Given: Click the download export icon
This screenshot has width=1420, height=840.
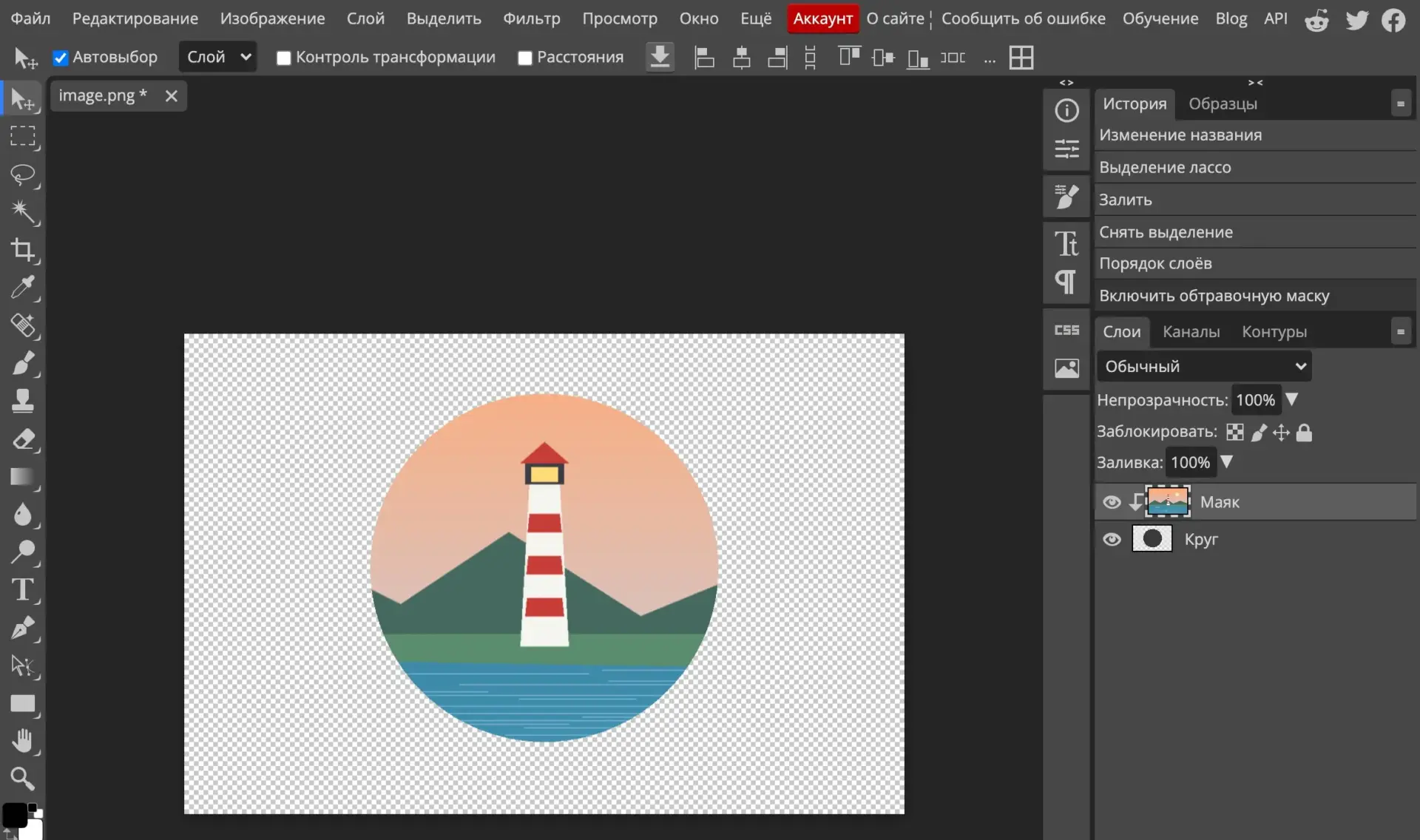Looking at the screenshot, I should click(x=660, y=57).
